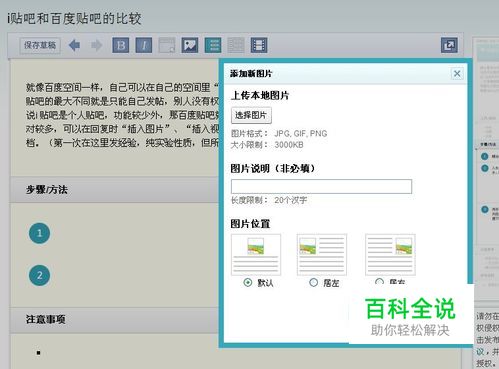
Task: Click the 选择图片 choose image button
Action: pos(251,115)
